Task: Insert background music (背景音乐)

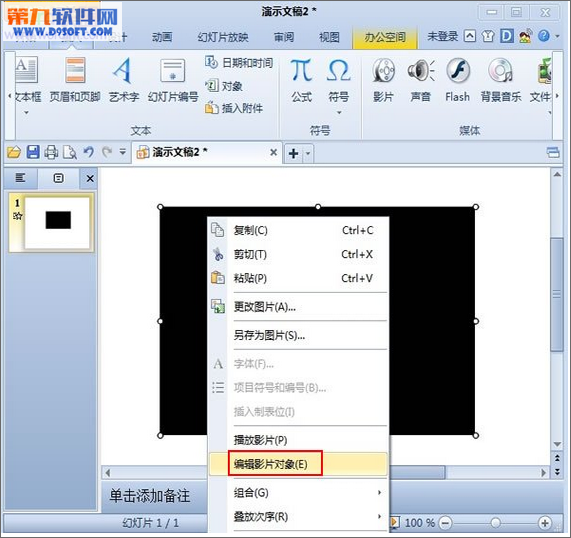Action: click(x=501, y=80)
